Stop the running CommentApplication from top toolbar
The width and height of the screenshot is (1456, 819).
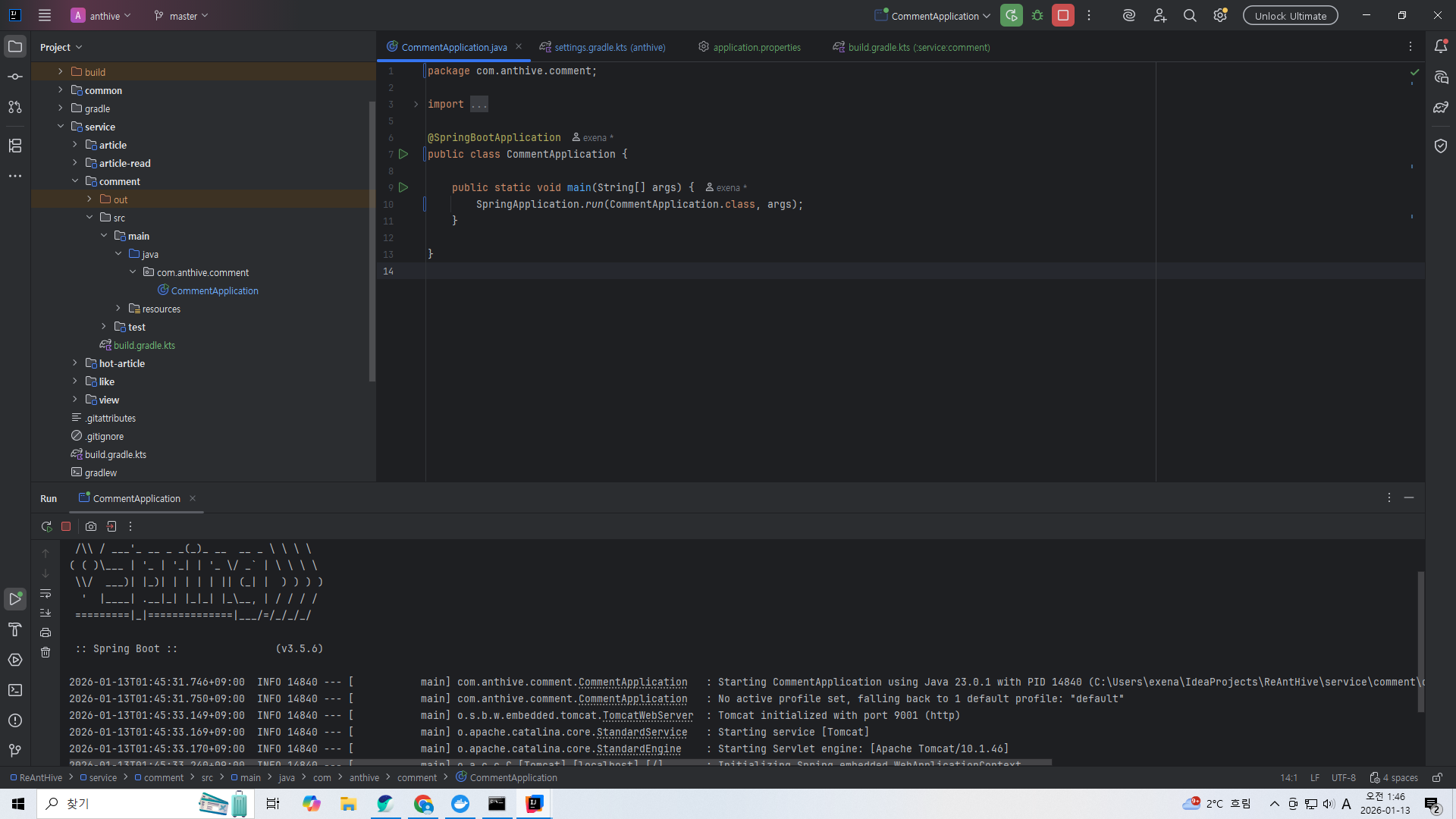(1063, 15)
